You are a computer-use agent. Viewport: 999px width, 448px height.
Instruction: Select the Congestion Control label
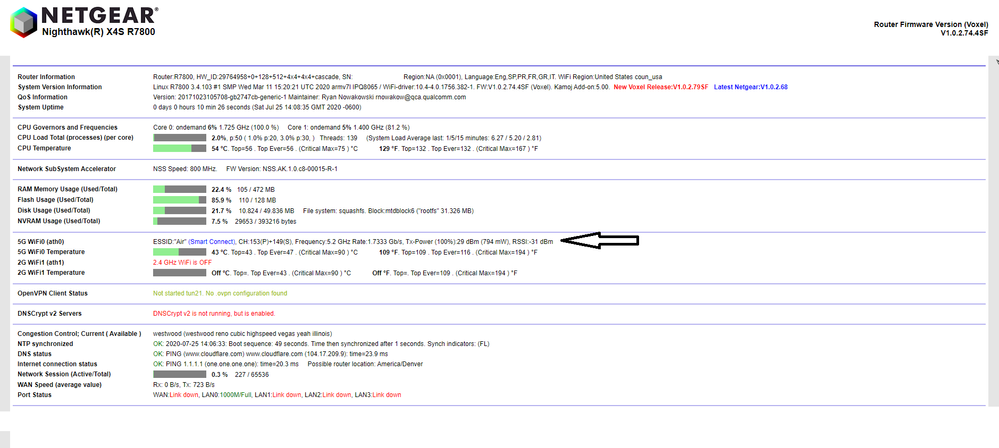pyautogui.click(x=79, y=333)
